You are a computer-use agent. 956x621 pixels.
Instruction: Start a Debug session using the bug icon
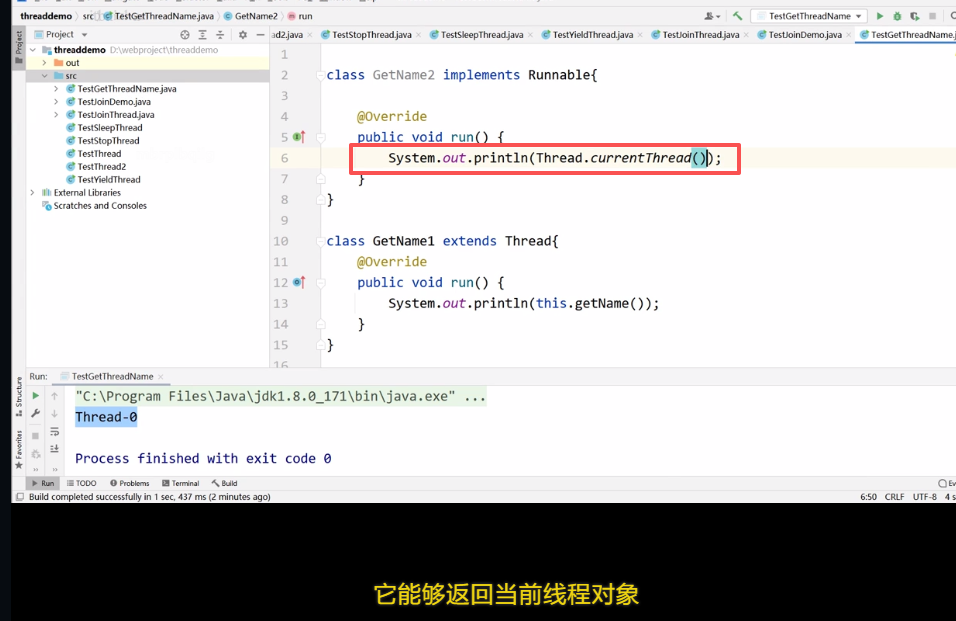tap(898, 16)
